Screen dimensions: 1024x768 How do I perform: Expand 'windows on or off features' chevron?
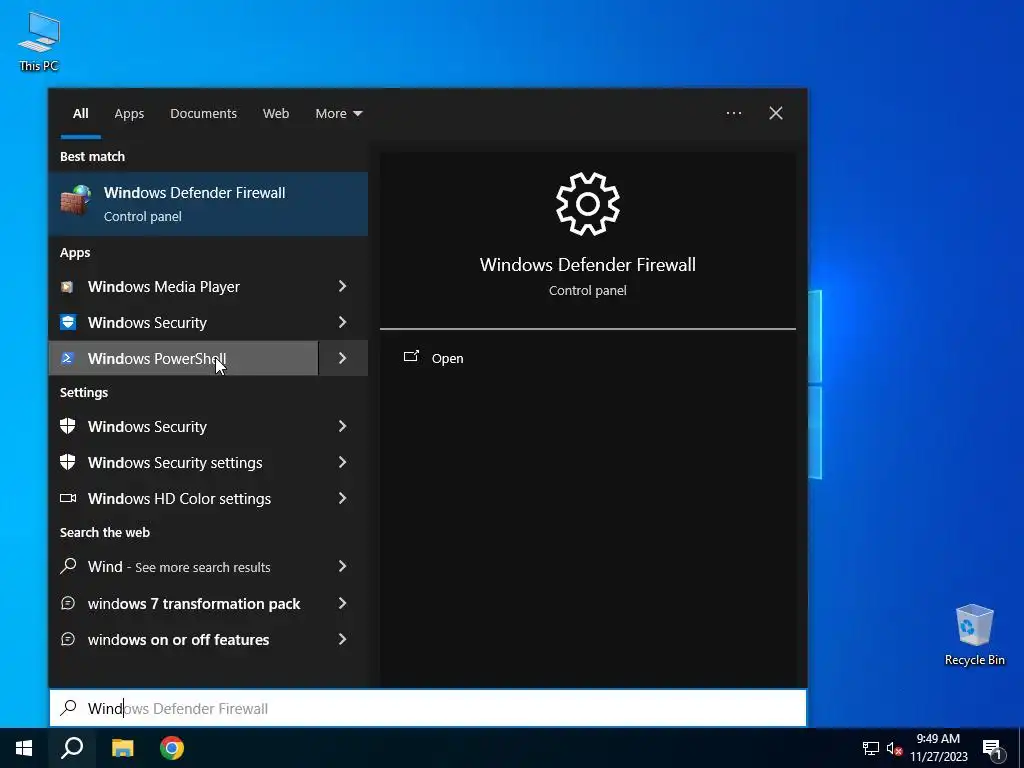(343, 639)
